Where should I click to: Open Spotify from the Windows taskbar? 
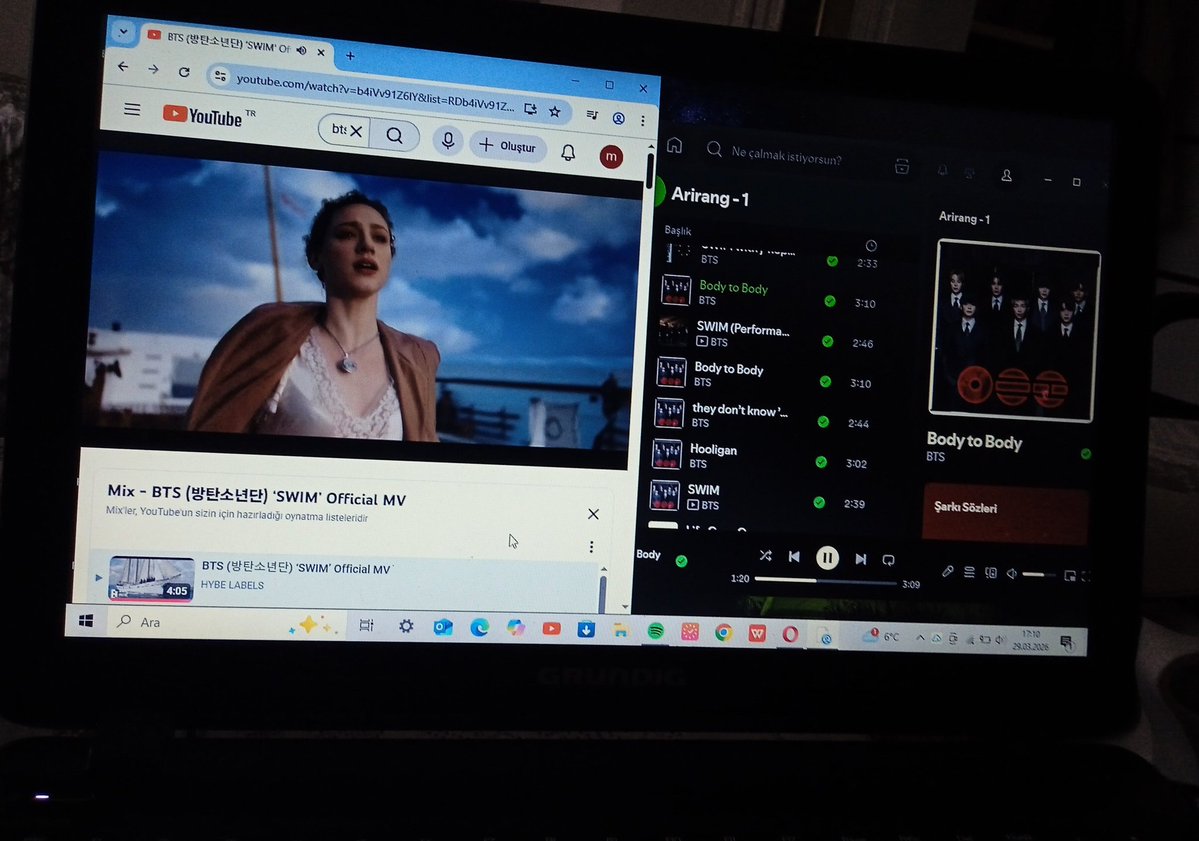tap(655, 631)
